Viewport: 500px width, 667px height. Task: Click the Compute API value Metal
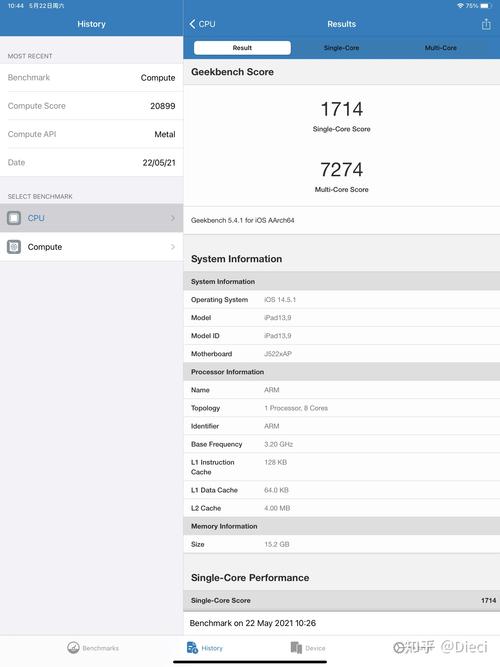tap(165, 134)
